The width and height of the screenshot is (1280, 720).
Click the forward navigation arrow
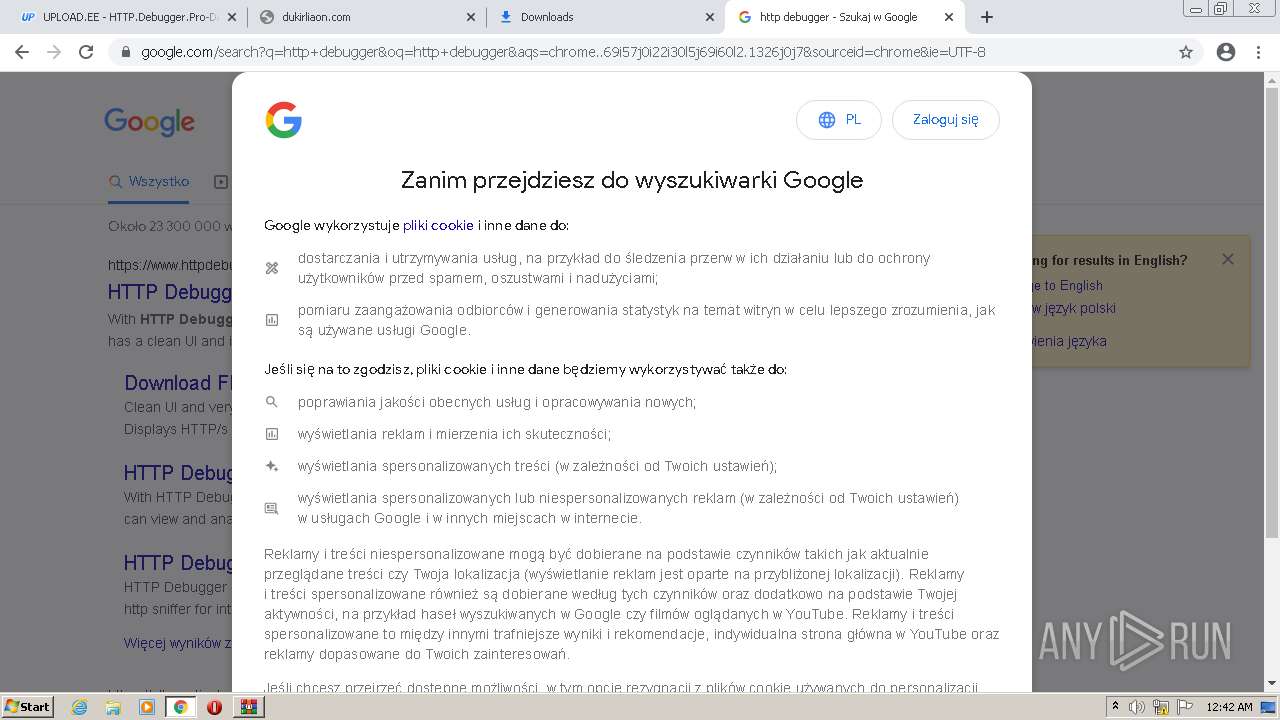54,52
